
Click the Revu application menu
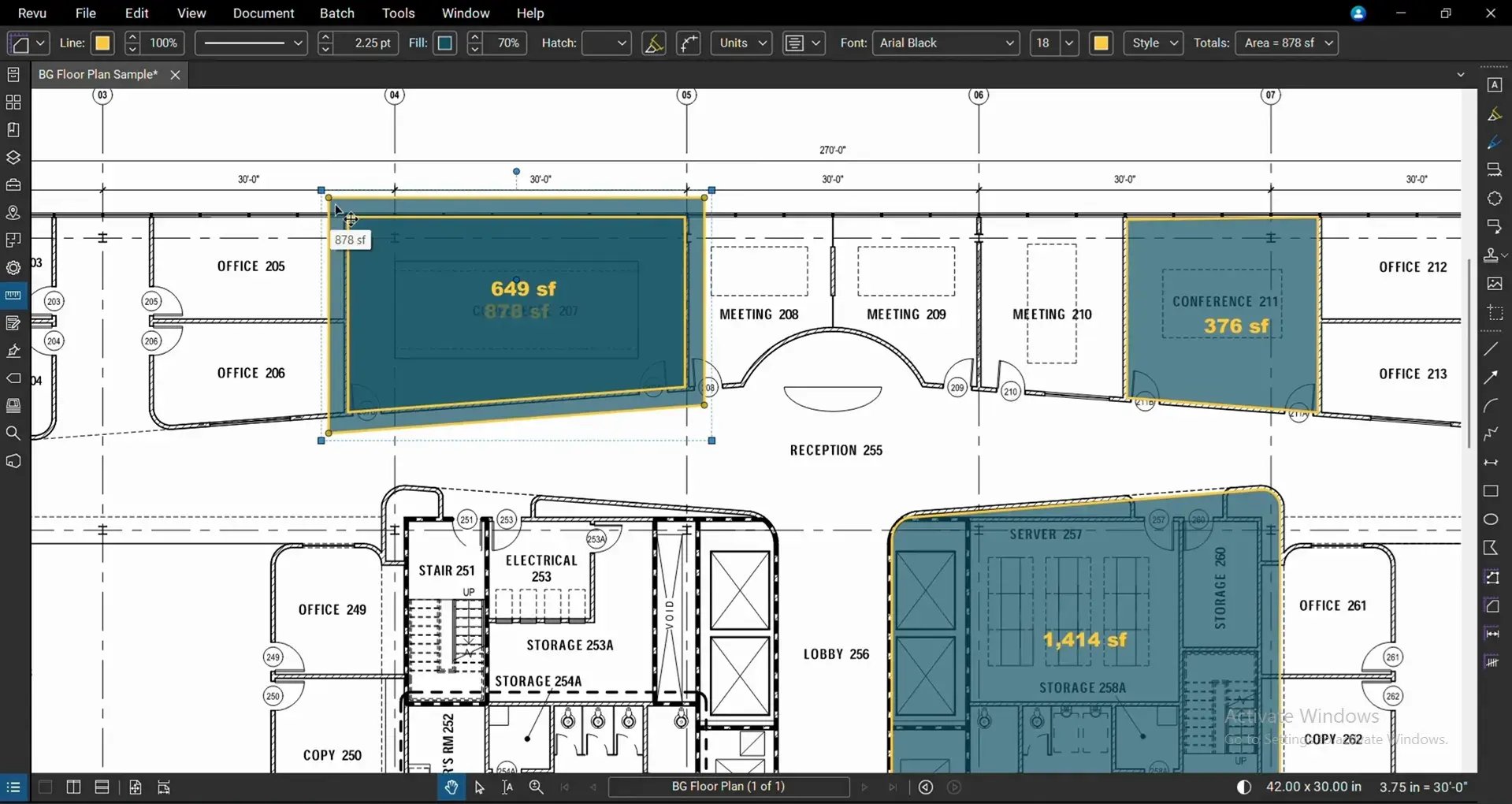click(x=32, y=13)
